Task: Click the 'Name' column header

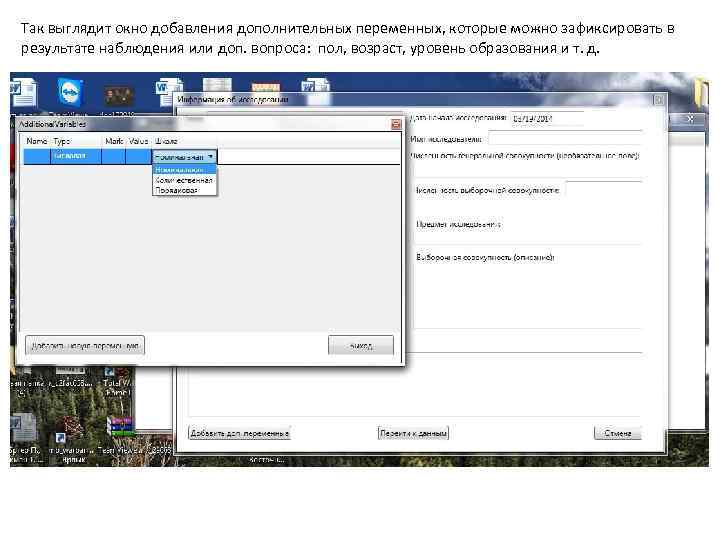Action: pos(37,141)
